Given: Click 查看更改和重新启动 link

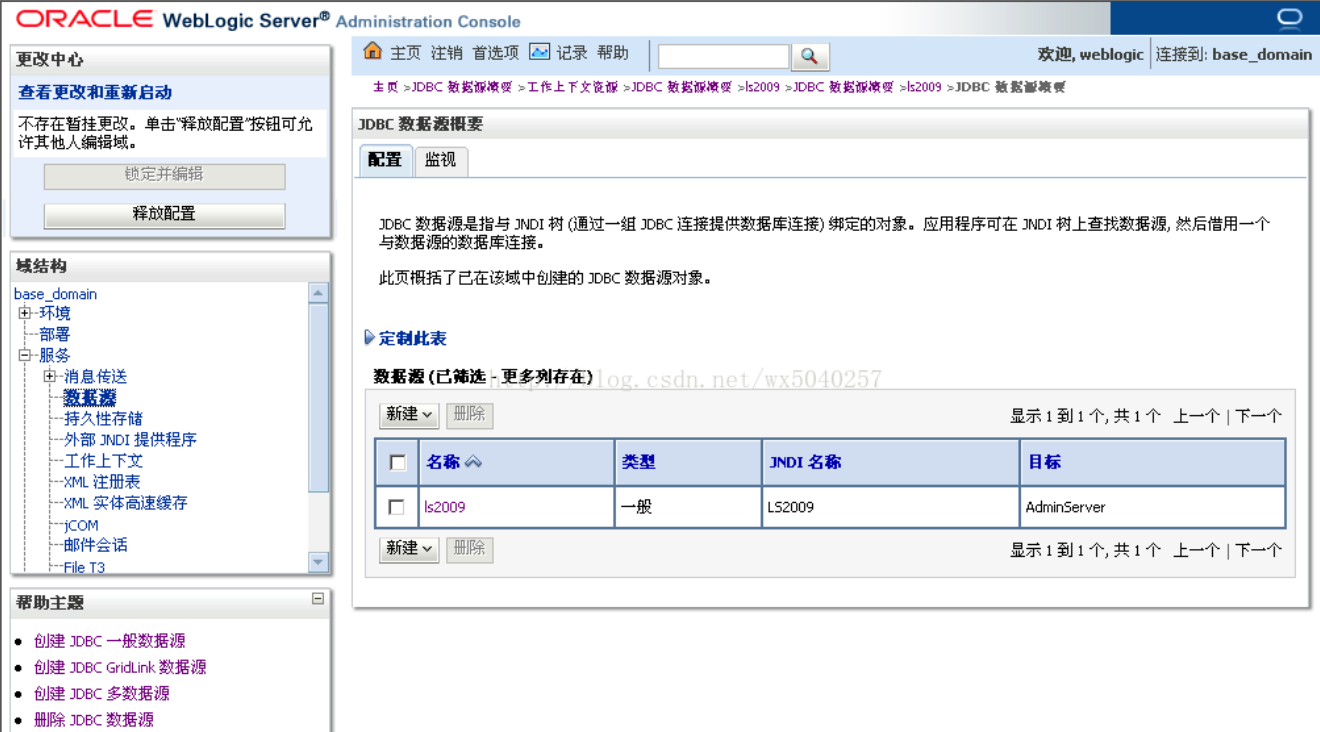Looking at the screenshot, I should 95,92.
